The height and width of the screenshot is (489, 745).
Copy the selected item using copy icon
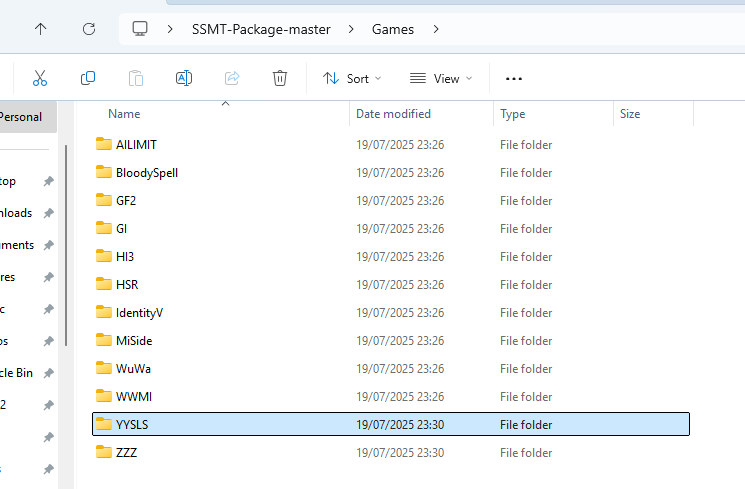tap(88, 78)
